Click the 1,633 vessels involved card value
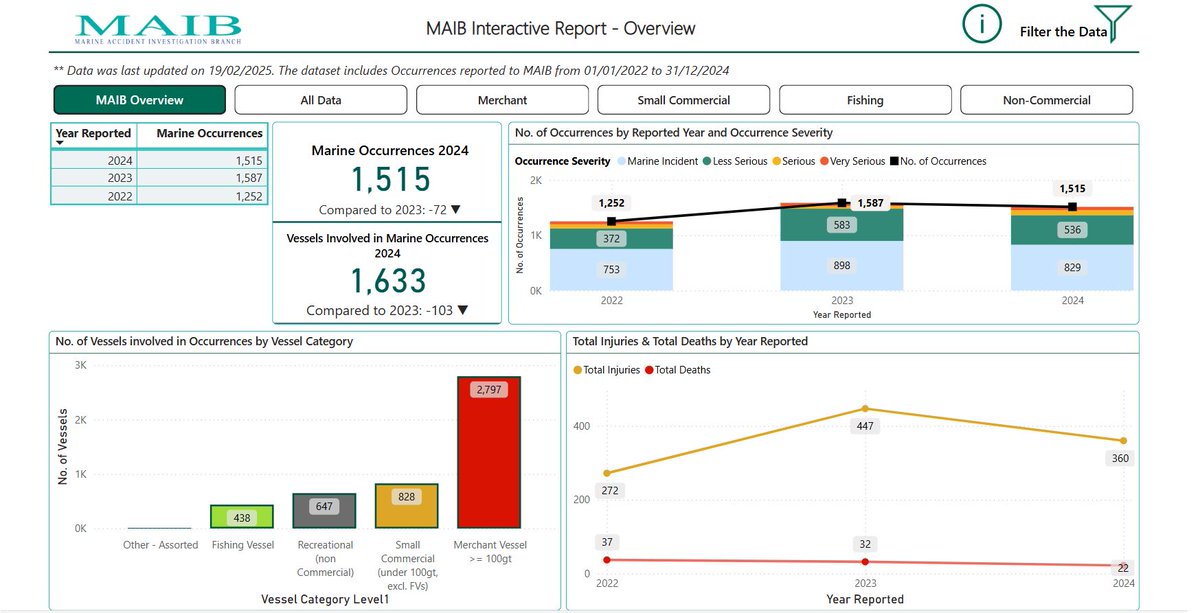 pyautogui.click(x=390, y=281)
